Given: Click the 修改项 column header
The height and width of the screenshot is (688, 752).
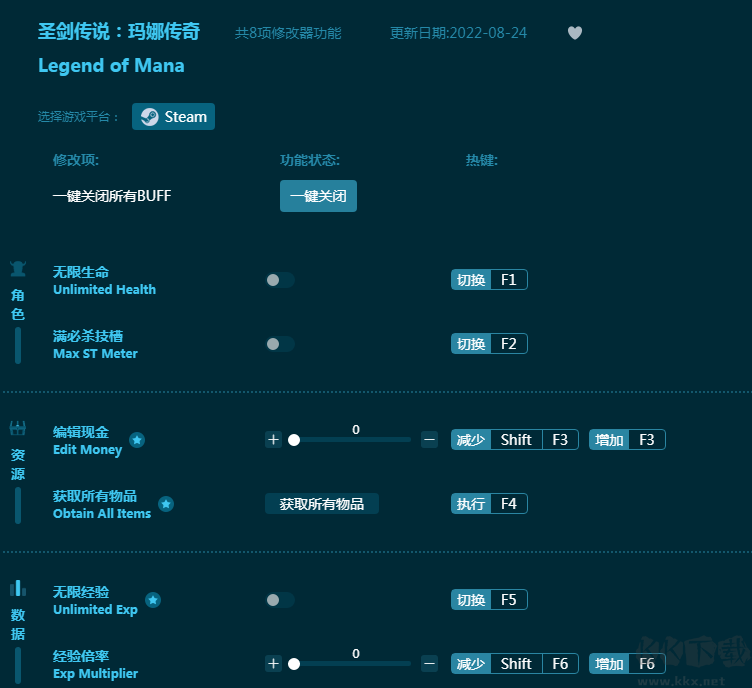Looking at the screenshot, I should click(x=76, y=160).
